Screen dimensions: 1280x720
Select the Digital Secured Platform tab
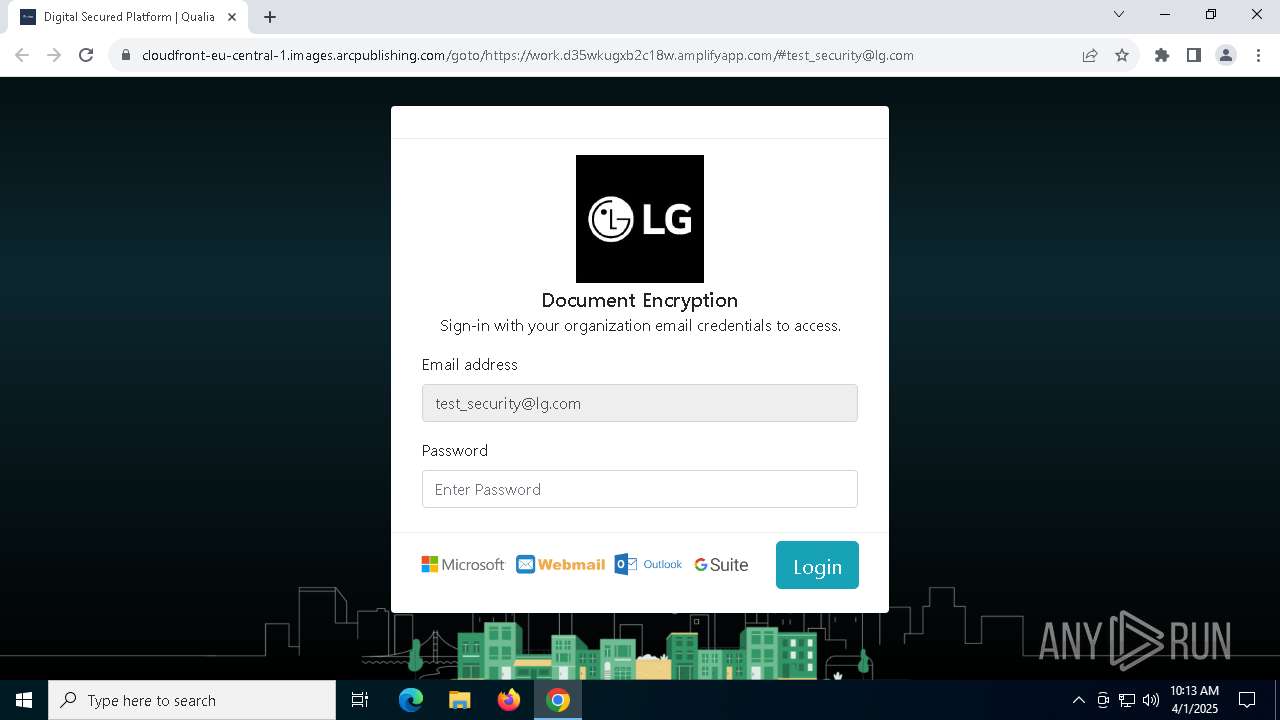point(128,17)
